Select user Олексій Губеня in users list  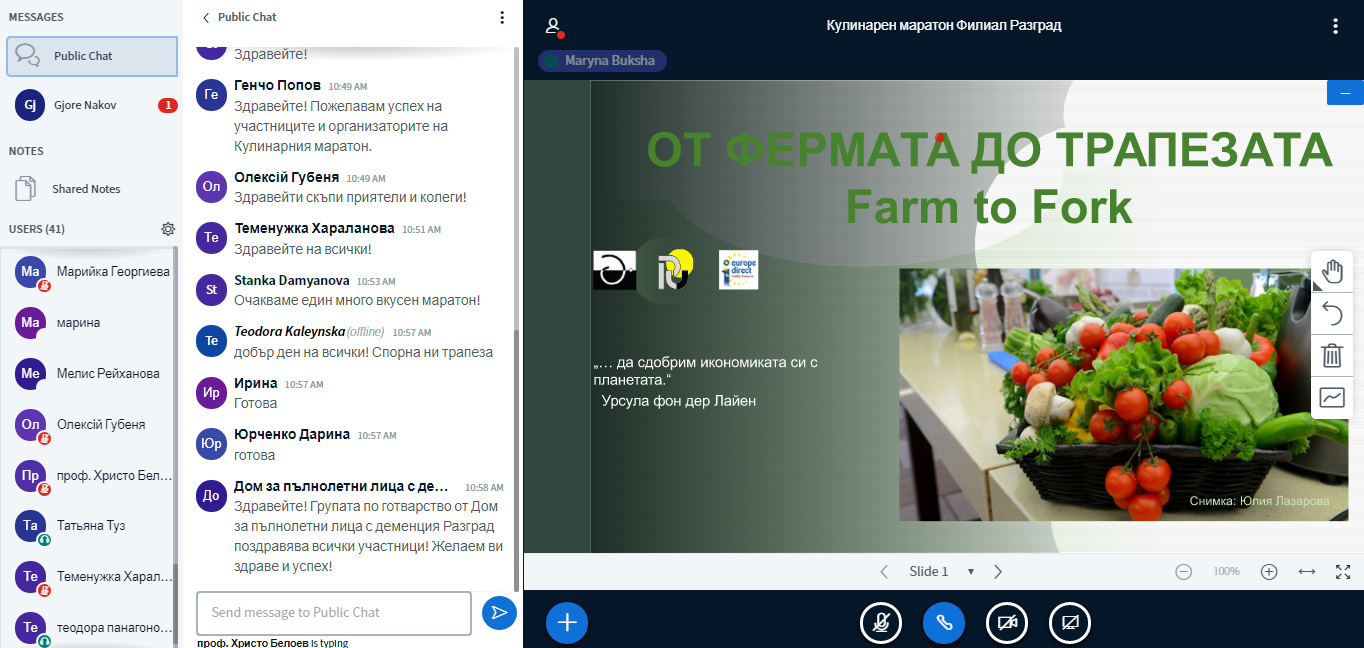[88, 425]
